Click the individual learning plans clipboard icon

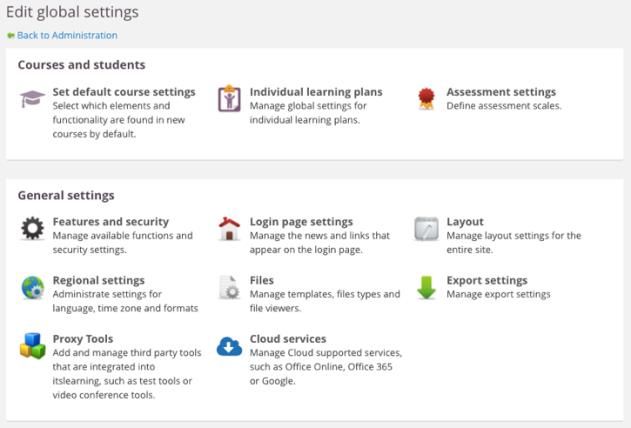pyautogui.click(x=229, y=99)
